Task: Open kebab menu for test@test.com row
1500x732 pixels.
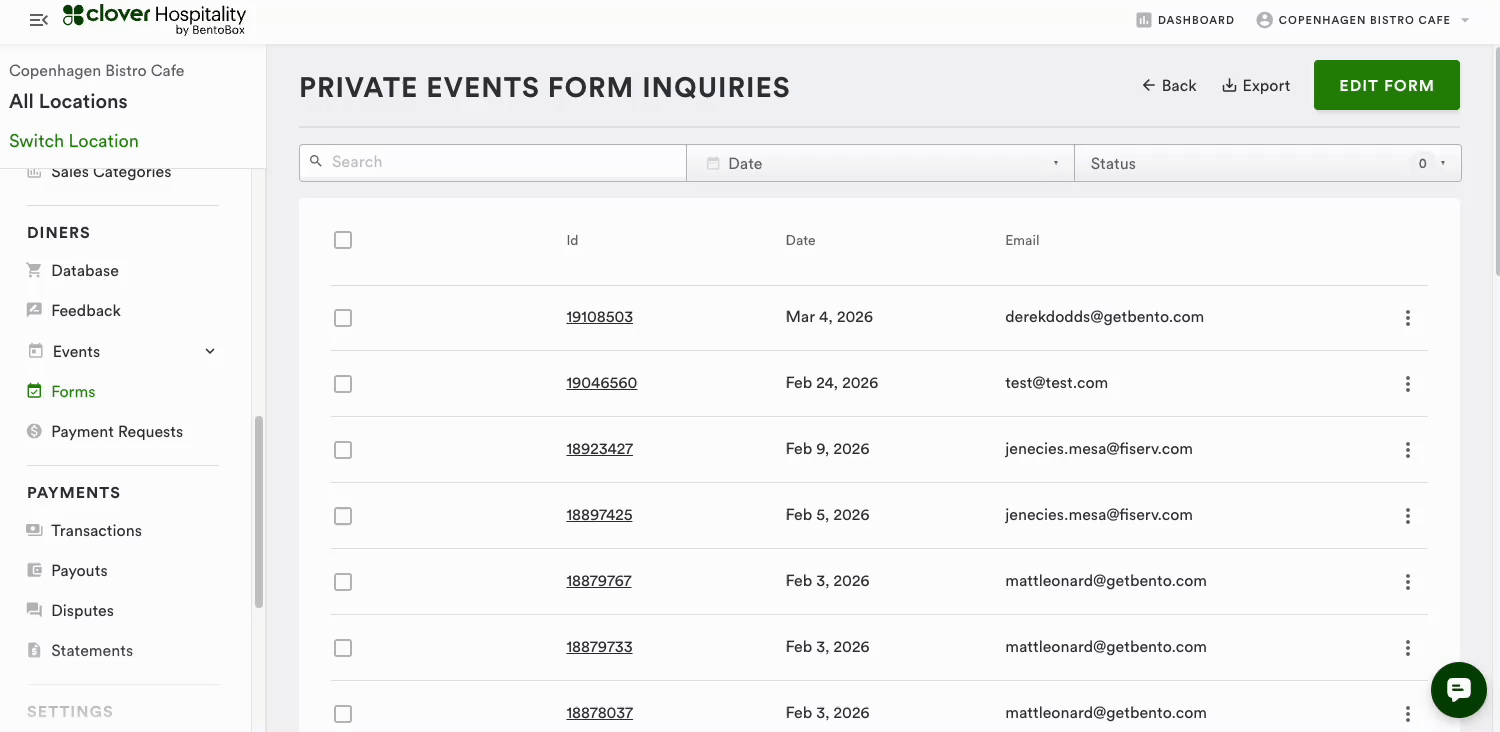Action: [1407, 384]
